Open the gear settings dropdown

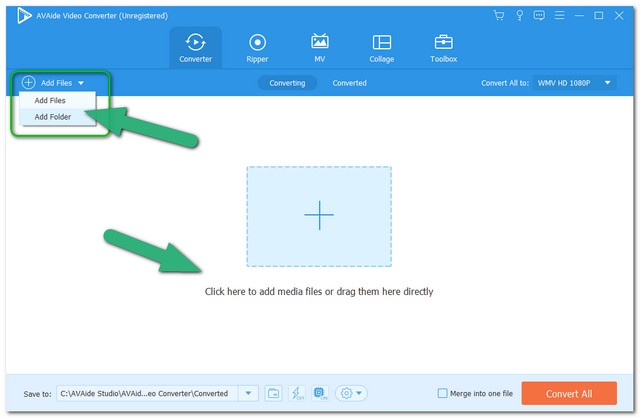pyautogui.click(x=351, y=394)
